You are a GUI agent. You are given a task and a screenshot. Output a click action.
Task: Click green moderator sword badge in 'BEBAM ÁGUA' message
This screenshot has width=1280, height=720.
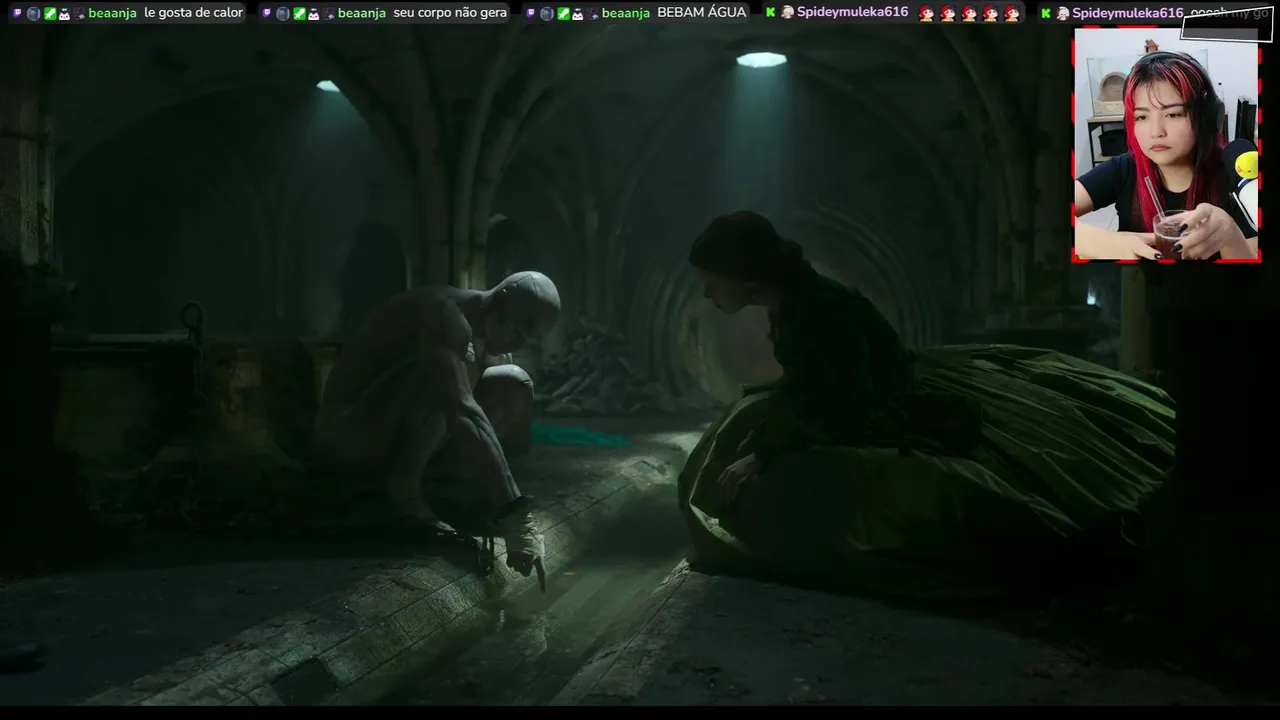[x=563, y=13]
